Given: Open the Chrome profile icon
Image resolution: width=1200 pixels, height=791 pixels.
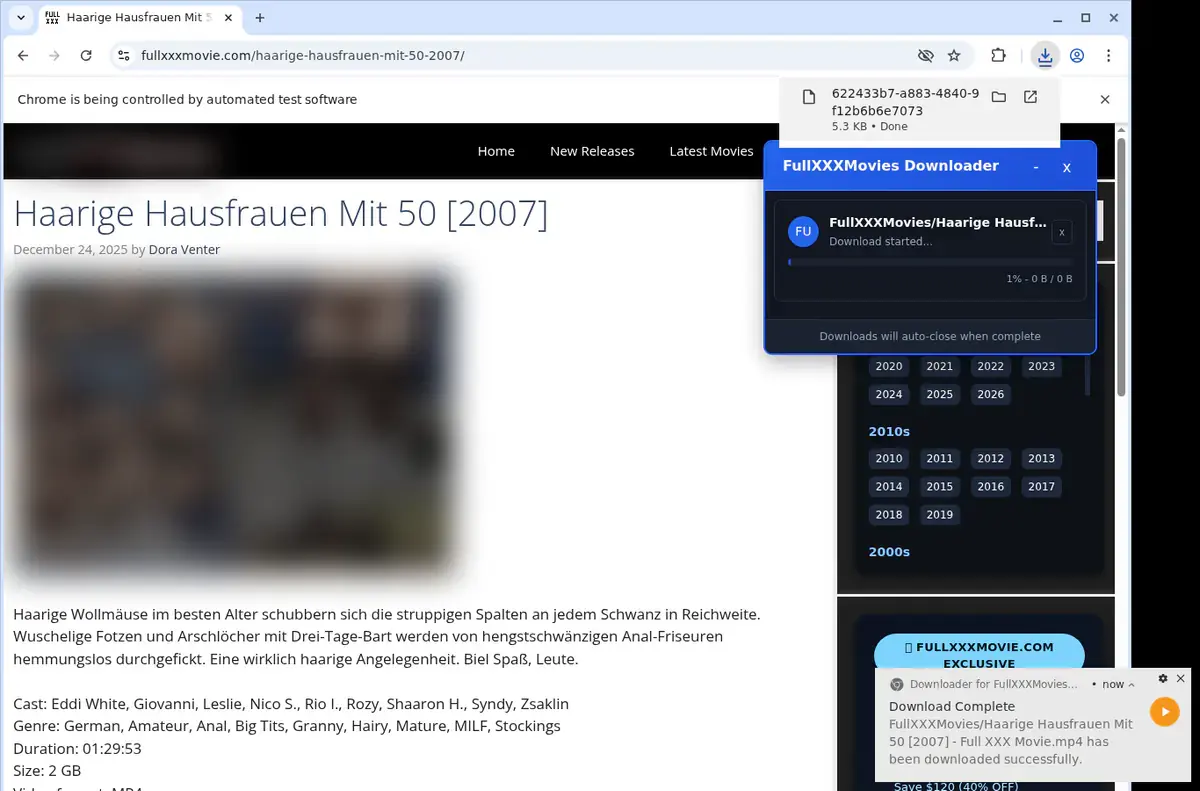Looking at the screenshot, I should [1077, 56].
